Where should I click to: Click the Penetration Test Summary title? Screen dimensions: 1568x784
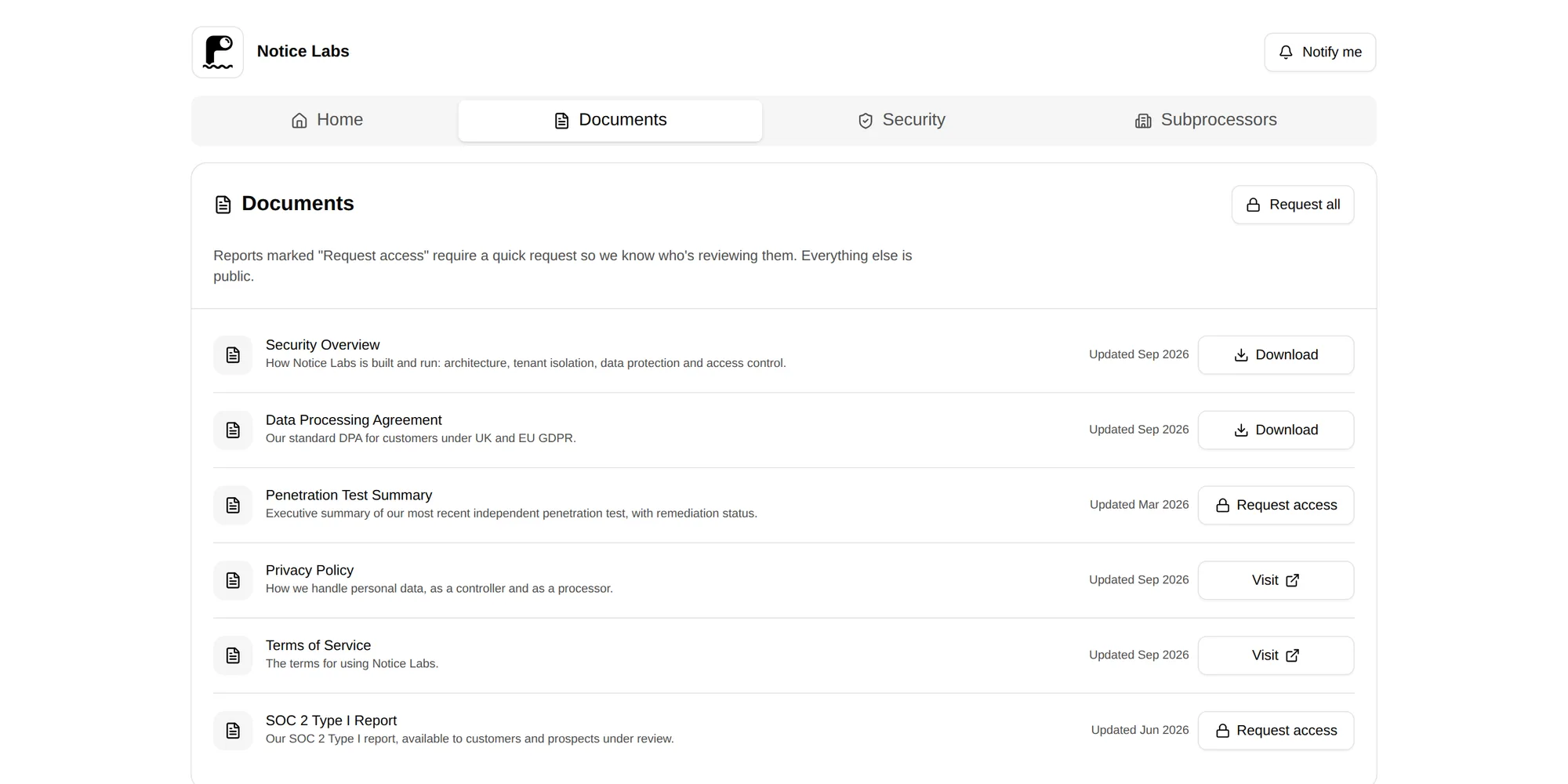click(349, 495)
